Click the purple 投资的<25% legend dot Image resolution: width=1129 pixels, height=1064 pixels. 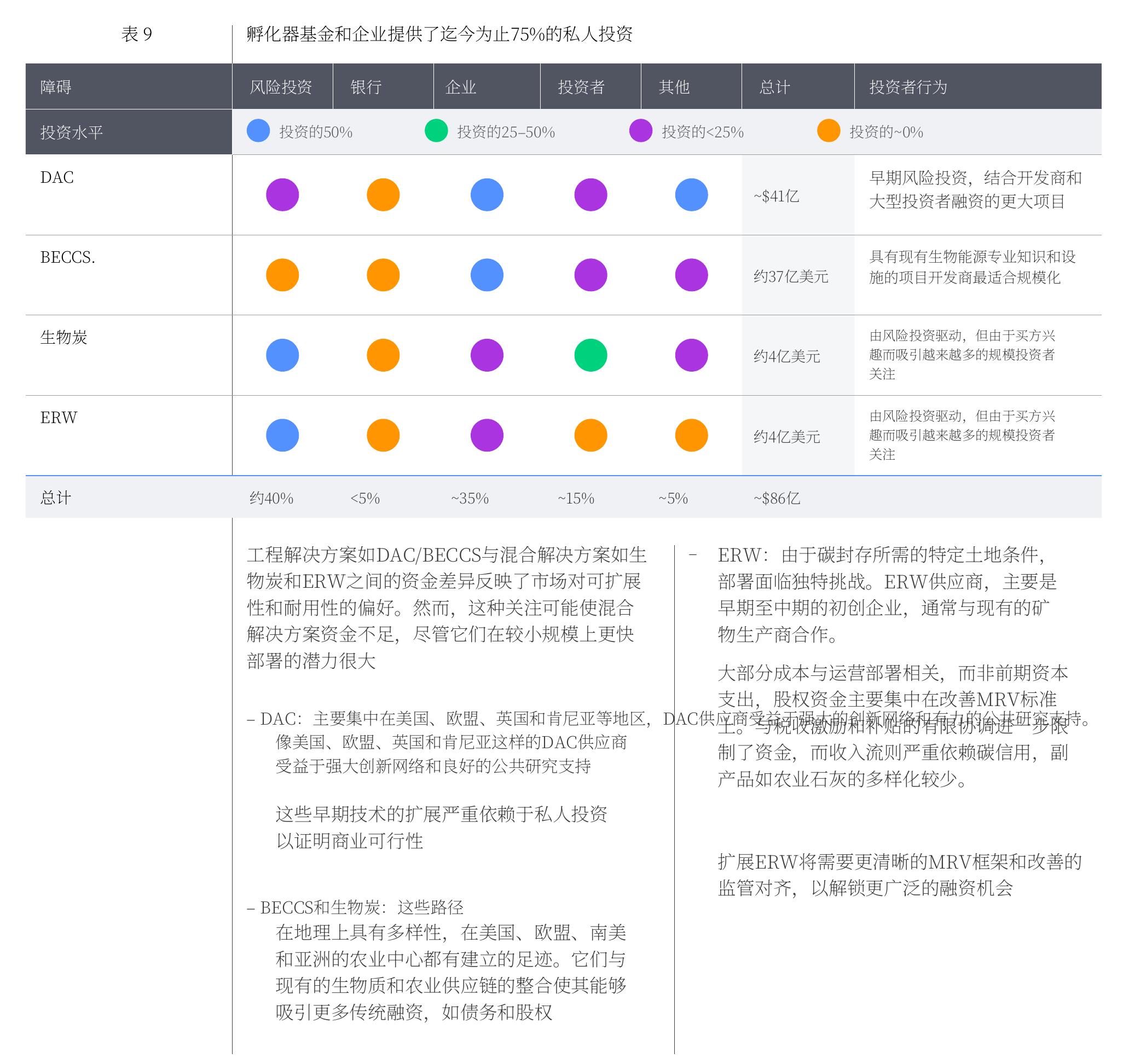[x=641, y=131]
